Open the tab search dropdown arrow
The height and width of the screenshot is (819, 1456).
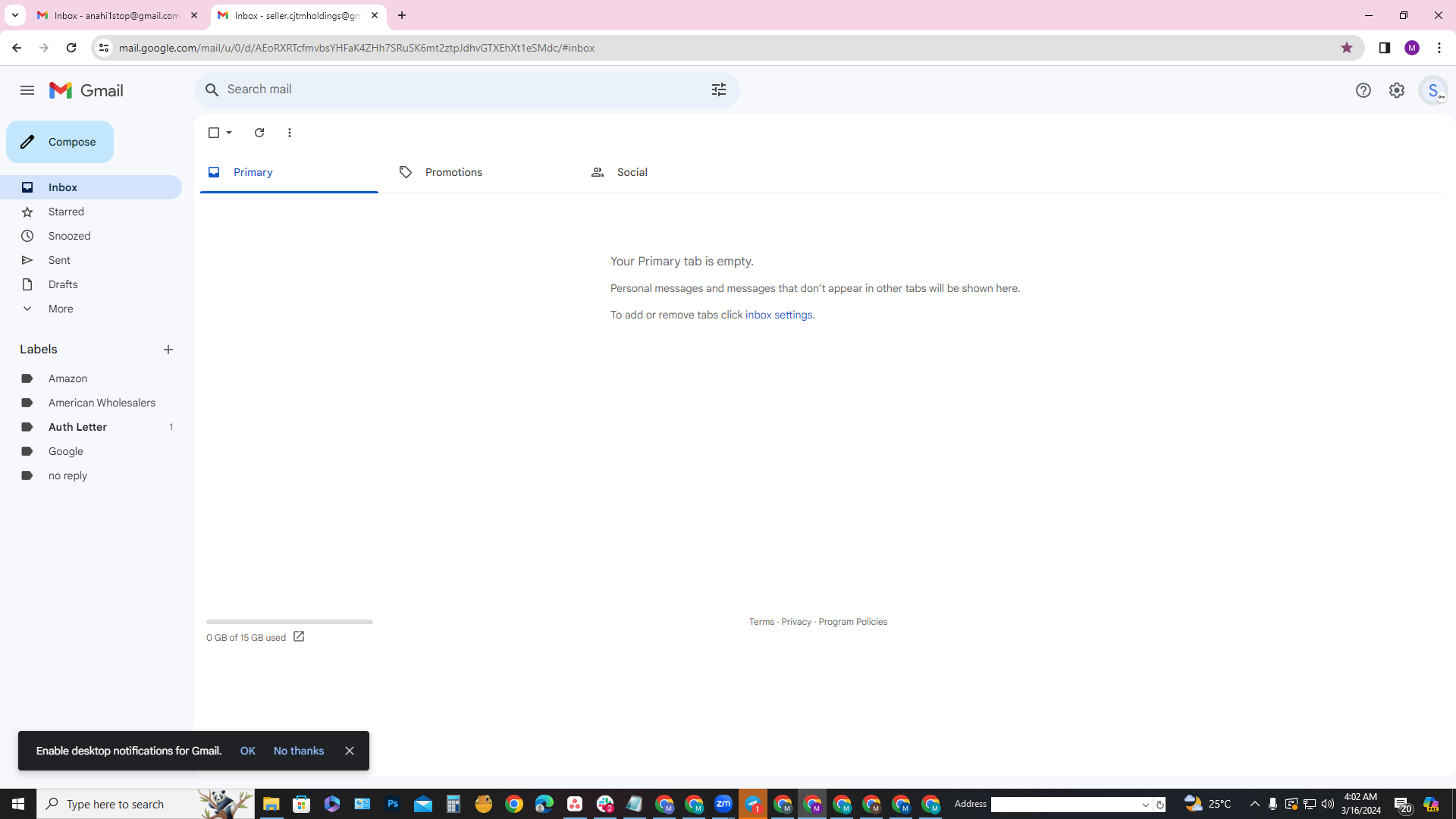point(15,15)
